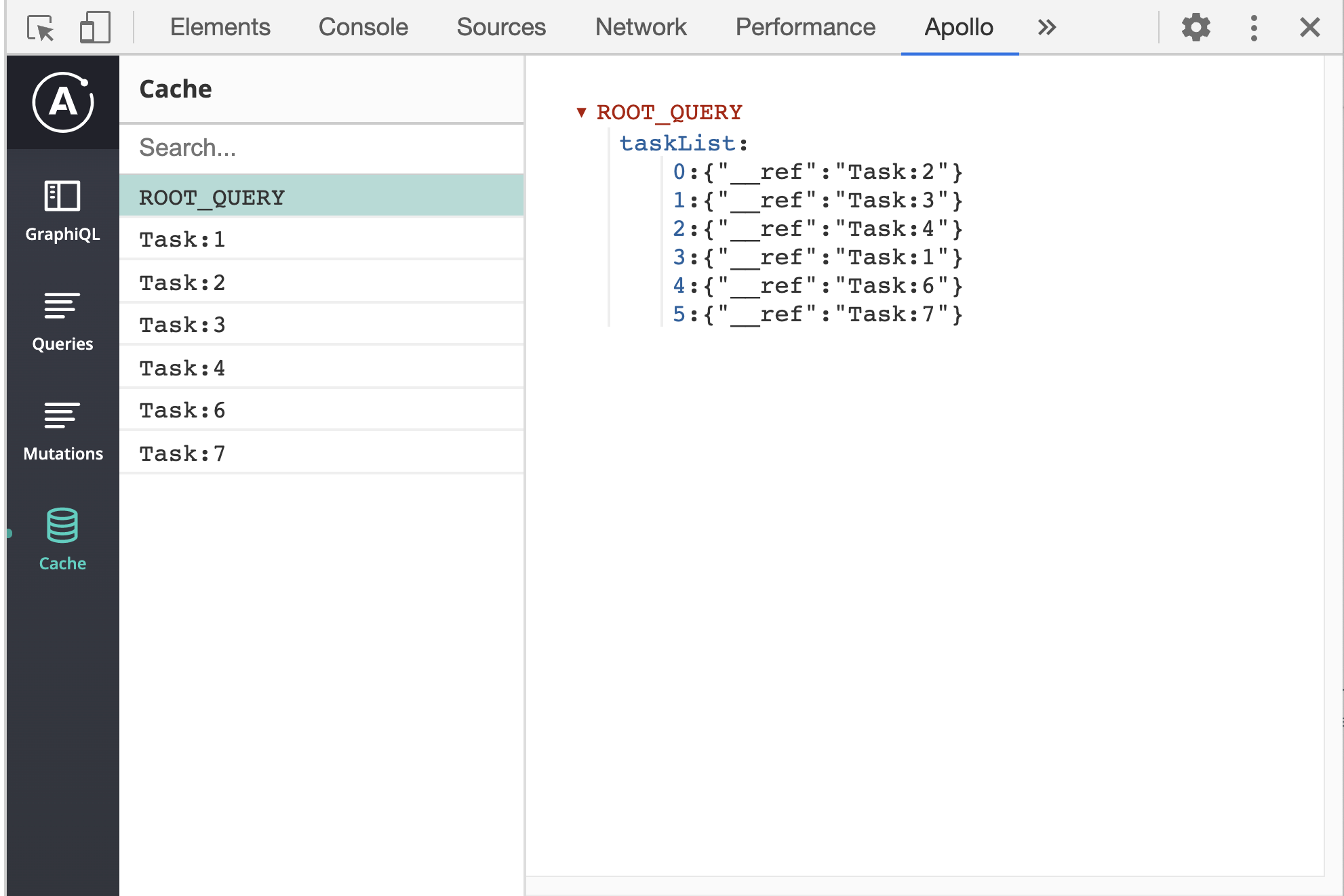This screenshot has height=896, width=1344.
Task: Switch to the Network tab
Action: pyautogui.click(x=641, y=27)
